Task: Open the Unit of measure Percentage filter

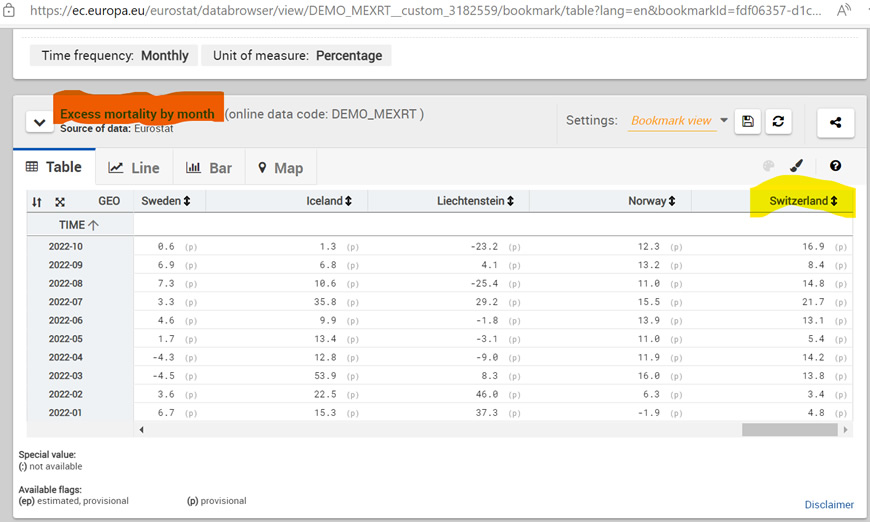Action: pos(297,56)
